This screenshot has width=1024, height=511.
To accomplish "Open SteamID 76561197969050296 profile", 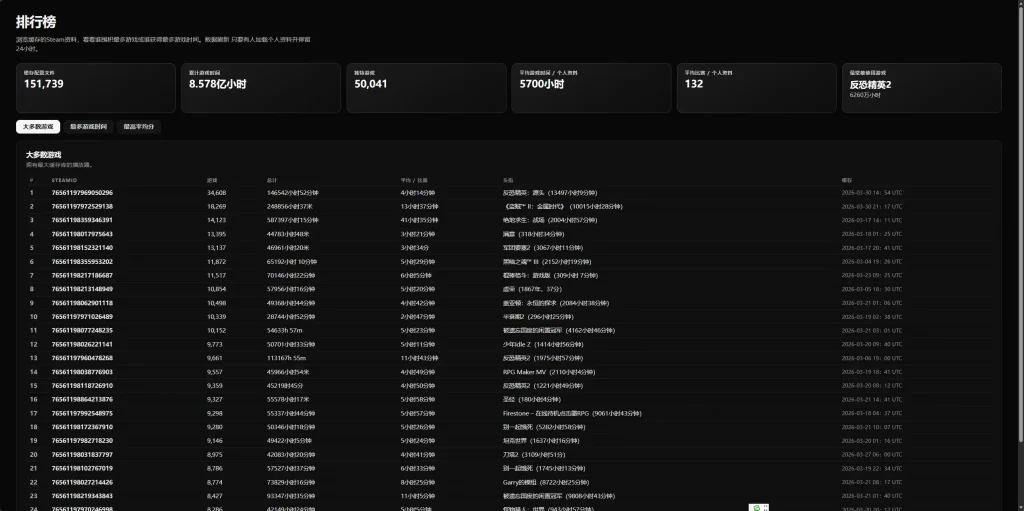I will (82, 192).
